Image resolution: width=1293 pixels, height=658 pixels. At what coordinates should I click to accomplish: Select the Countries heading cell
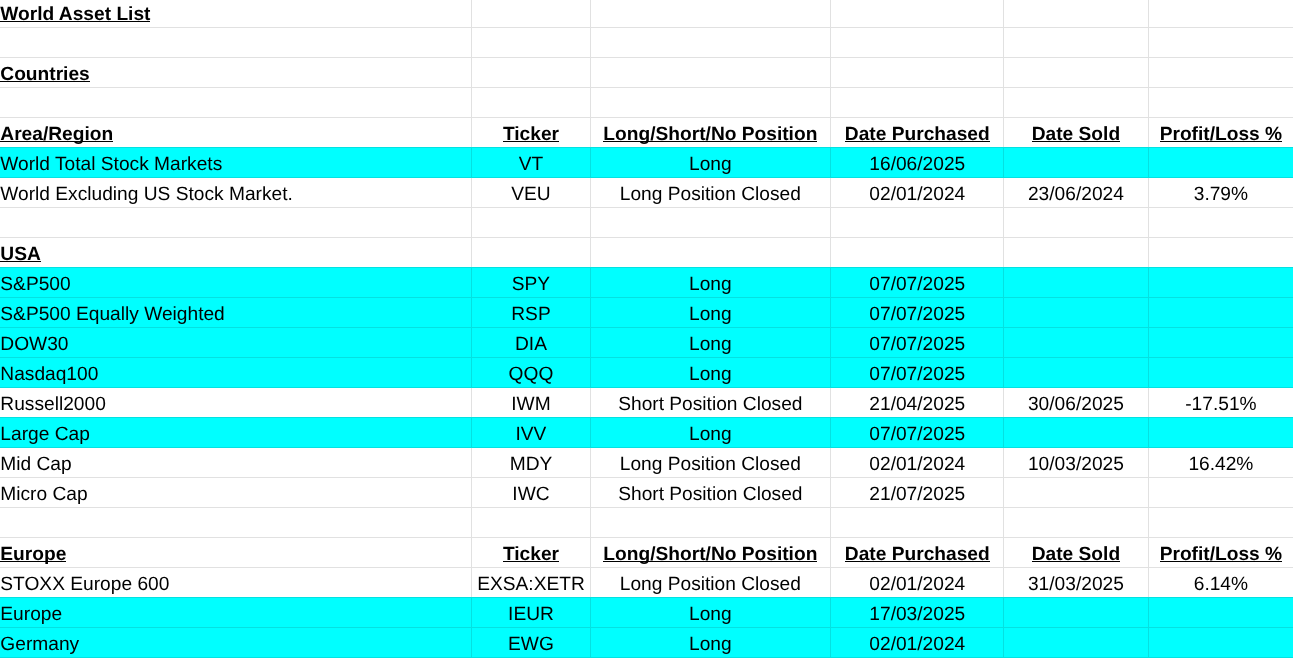(x=45, y=74)
